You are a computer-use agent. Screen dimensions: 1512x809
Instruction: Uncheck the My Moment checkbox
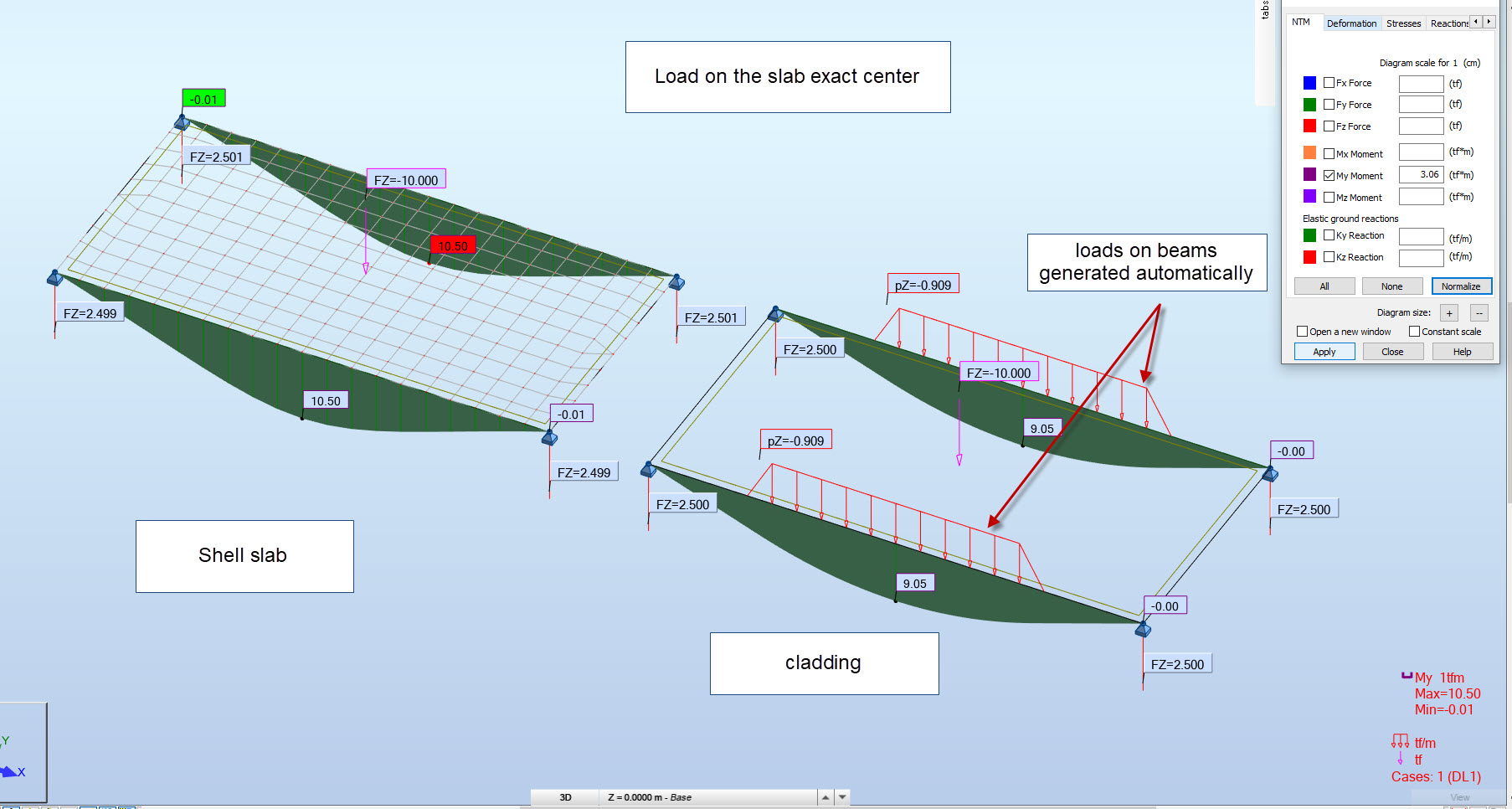(1328, 175)
